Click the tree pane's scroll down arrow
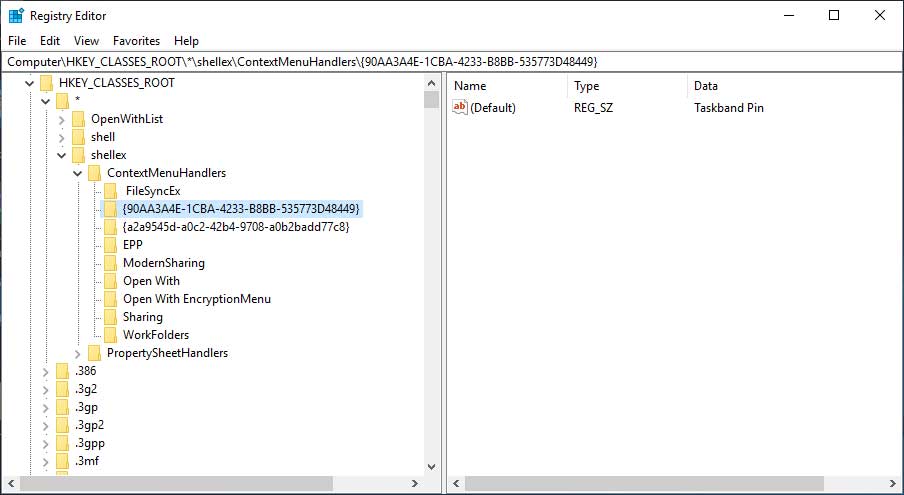Viewport: 904px width, 495px height. [x=431, y=467]
